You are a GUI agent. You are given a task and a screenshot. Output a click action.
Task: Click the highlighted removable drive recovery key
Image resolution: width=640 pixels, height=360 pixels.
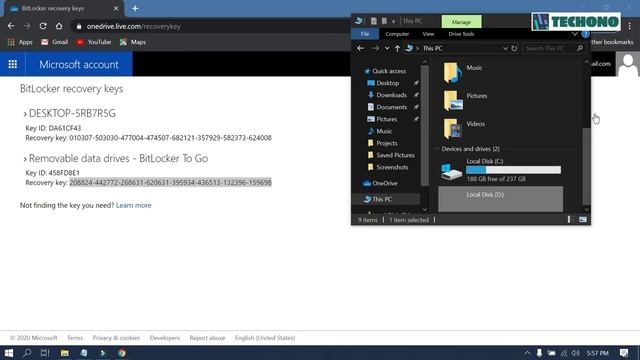[x=171, y=182]
